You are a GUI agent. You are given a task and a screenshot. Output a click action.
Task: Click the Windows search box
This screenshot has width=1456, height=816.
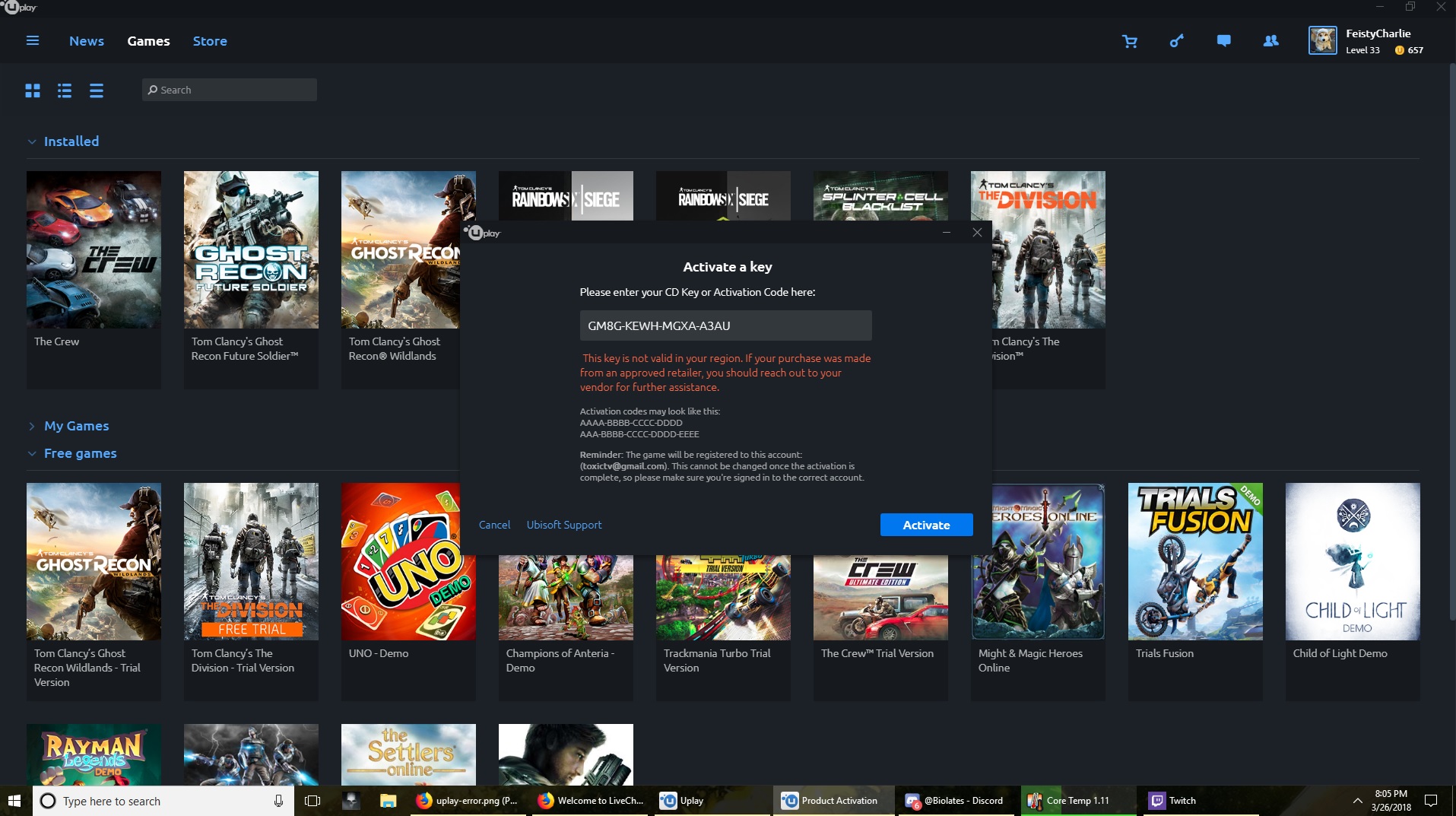point(163,801)
